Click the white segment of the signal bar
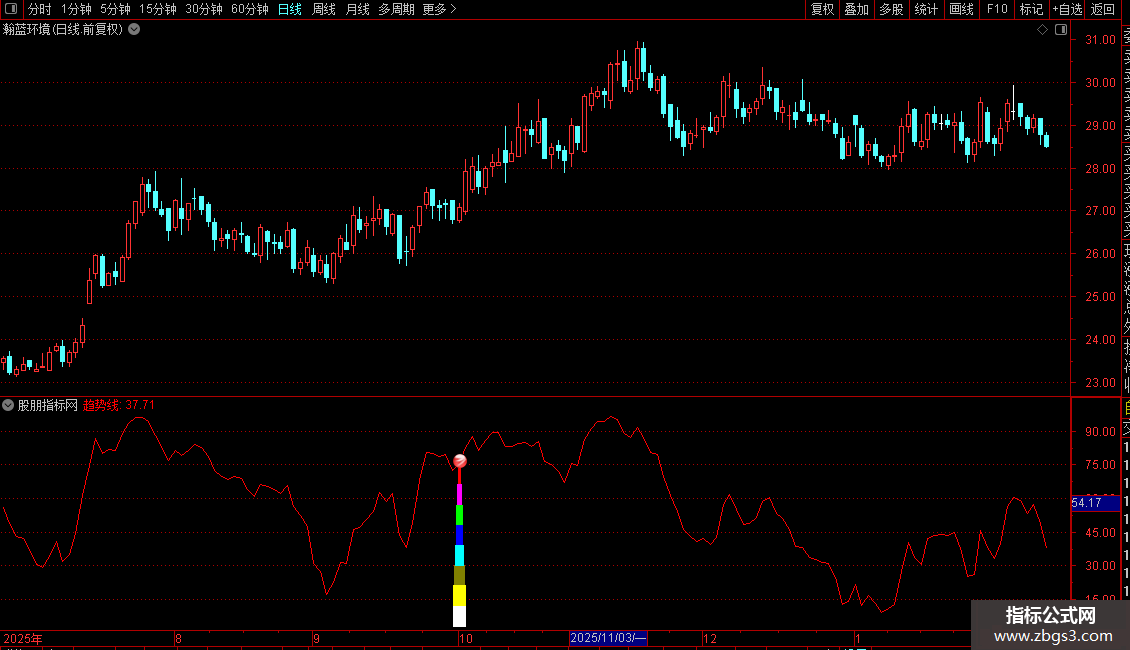Screen dimensions: 1130x650 point(460,616)
